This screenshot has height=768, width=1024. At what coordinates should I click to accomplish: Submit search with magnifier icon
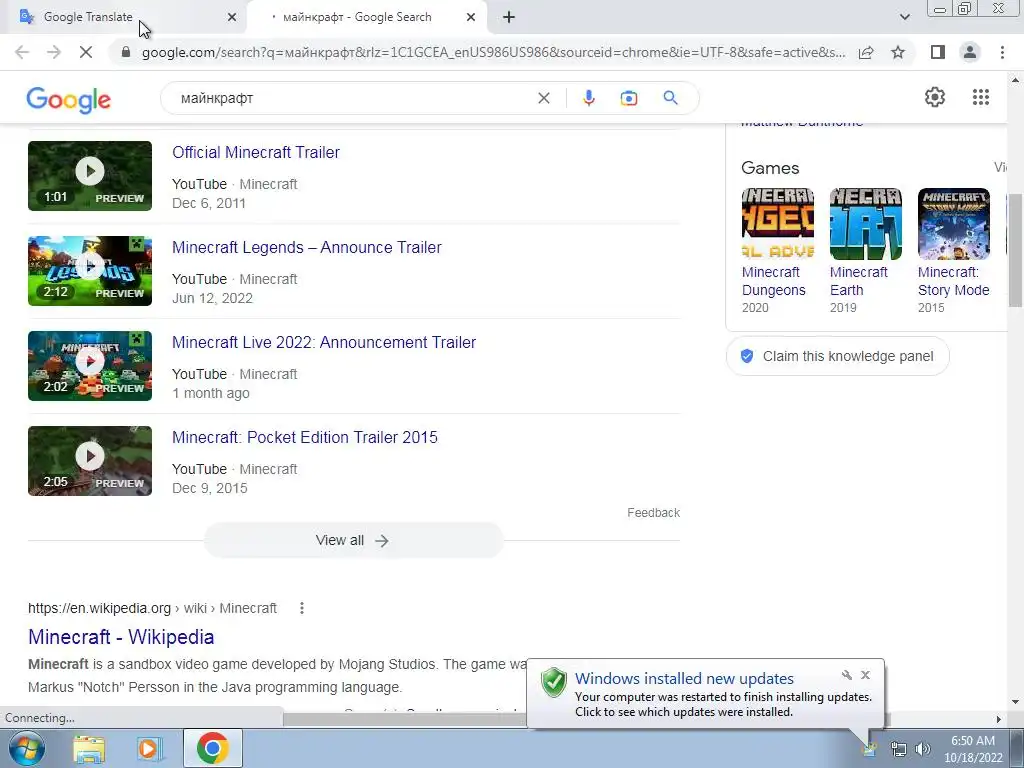pos(670,98)
